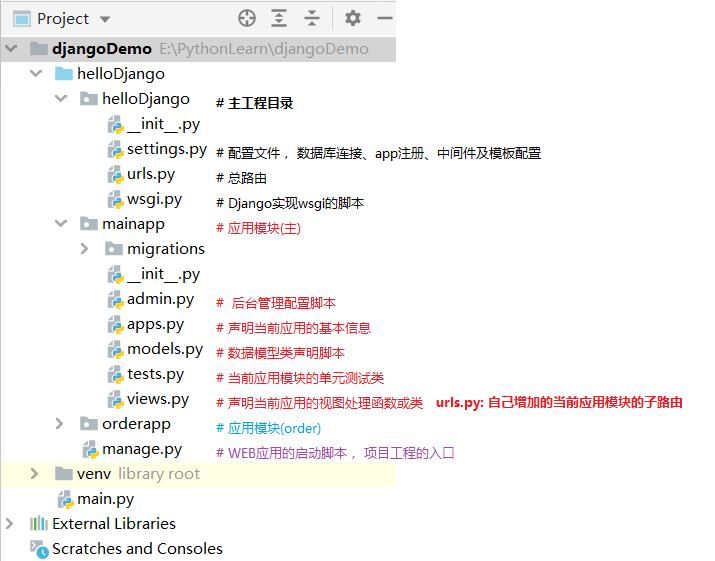Click the settings.py Python file icon

click(116, 149)
